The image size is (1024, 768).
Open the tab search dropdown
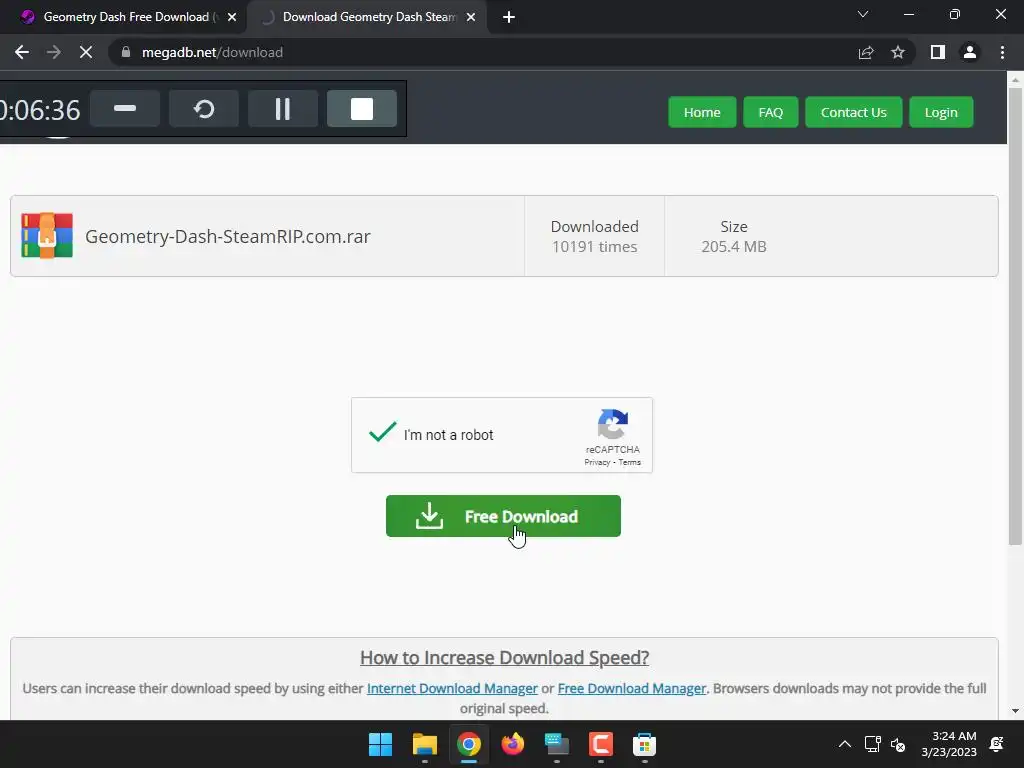(863, 14)
